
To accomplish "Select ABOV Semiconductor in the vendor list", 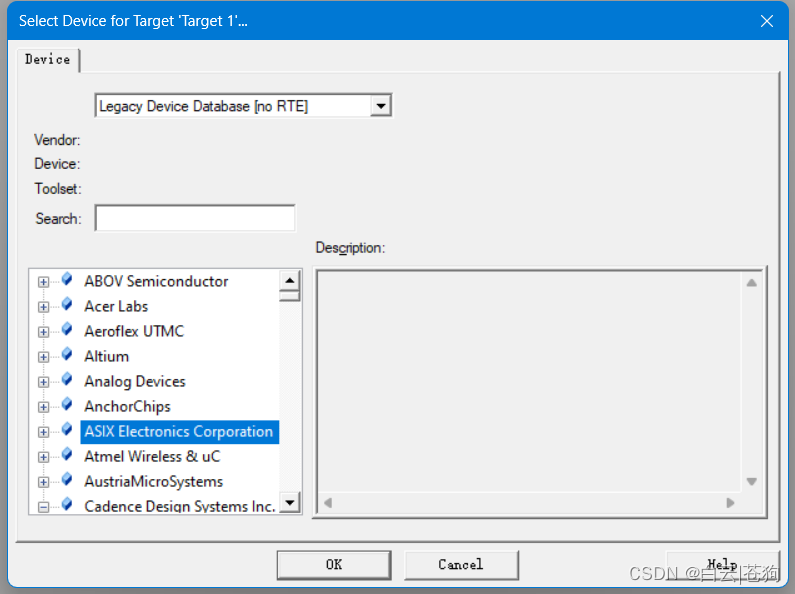I will click(x=156, y=281).
